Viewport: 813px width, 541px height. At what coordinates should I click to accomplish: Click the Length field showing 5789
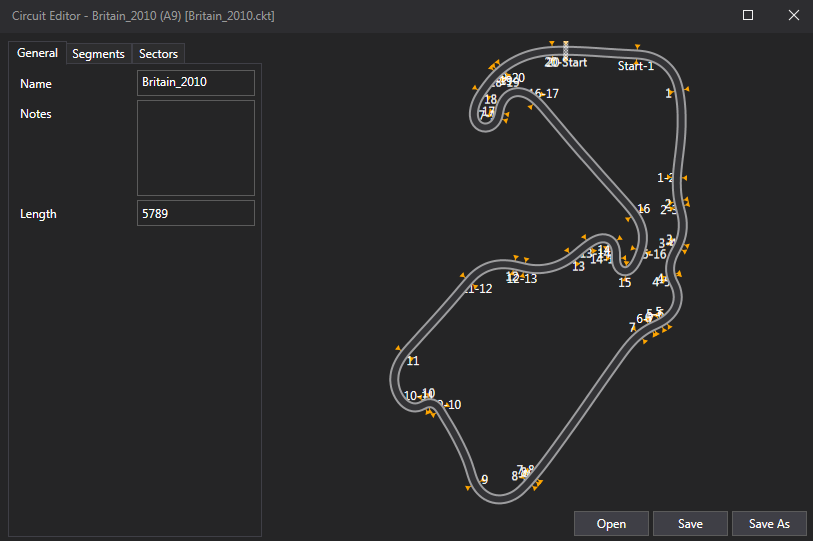tap(195, 213)
